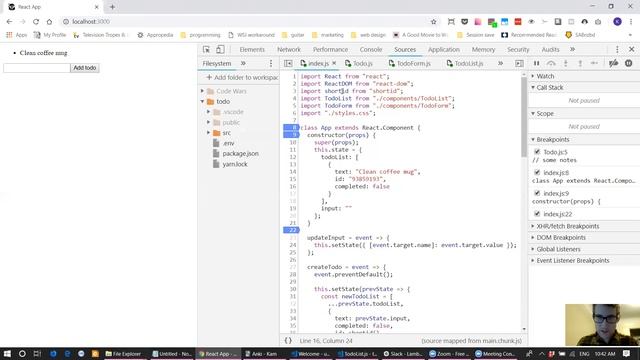Screen dimensions: 640x360
Task: Open the Performance panel
Action: click(330, 49)
